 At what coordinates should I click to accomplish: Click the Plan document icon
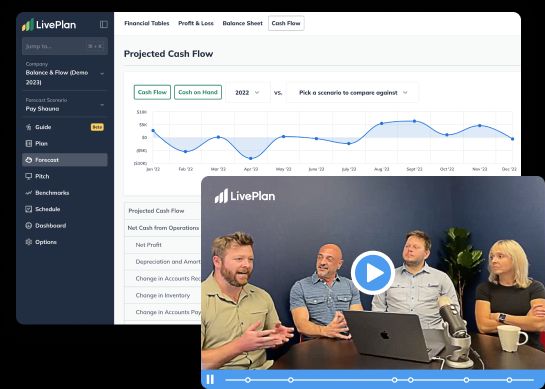click(29, 144)
